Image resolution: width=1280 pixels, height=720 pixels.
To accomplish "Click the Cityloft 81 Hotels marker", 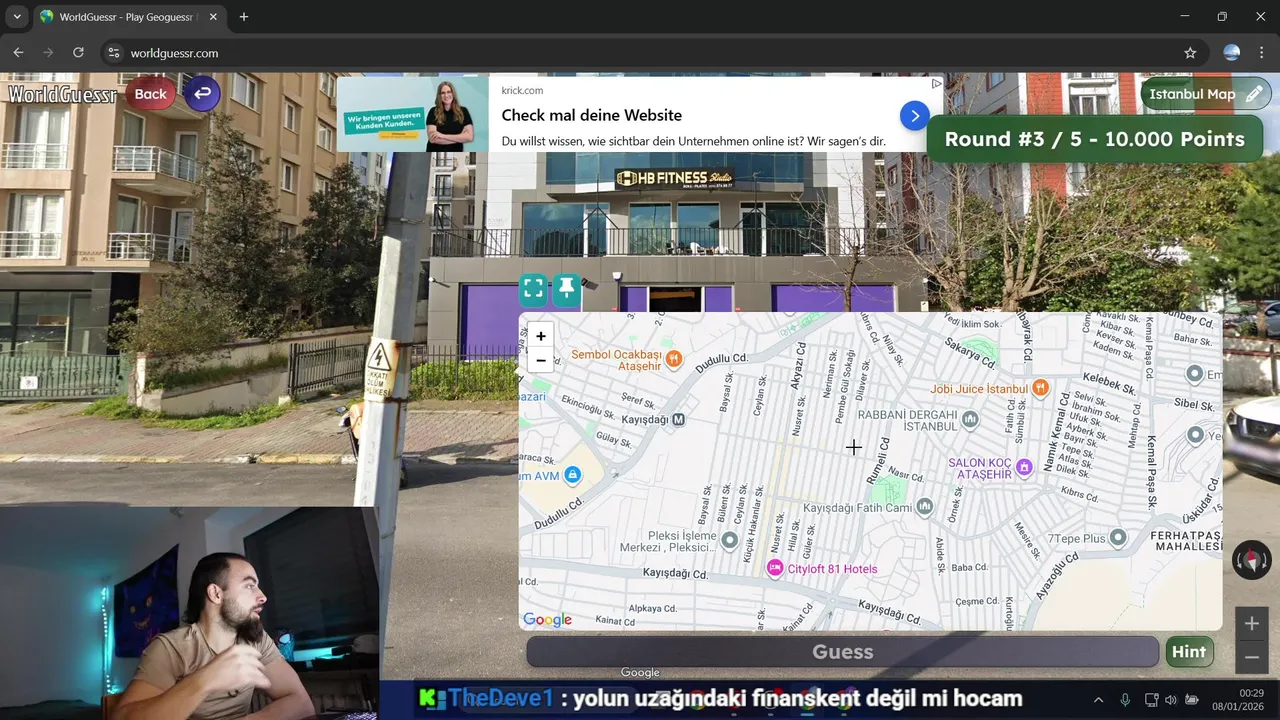I will (774, 568).
